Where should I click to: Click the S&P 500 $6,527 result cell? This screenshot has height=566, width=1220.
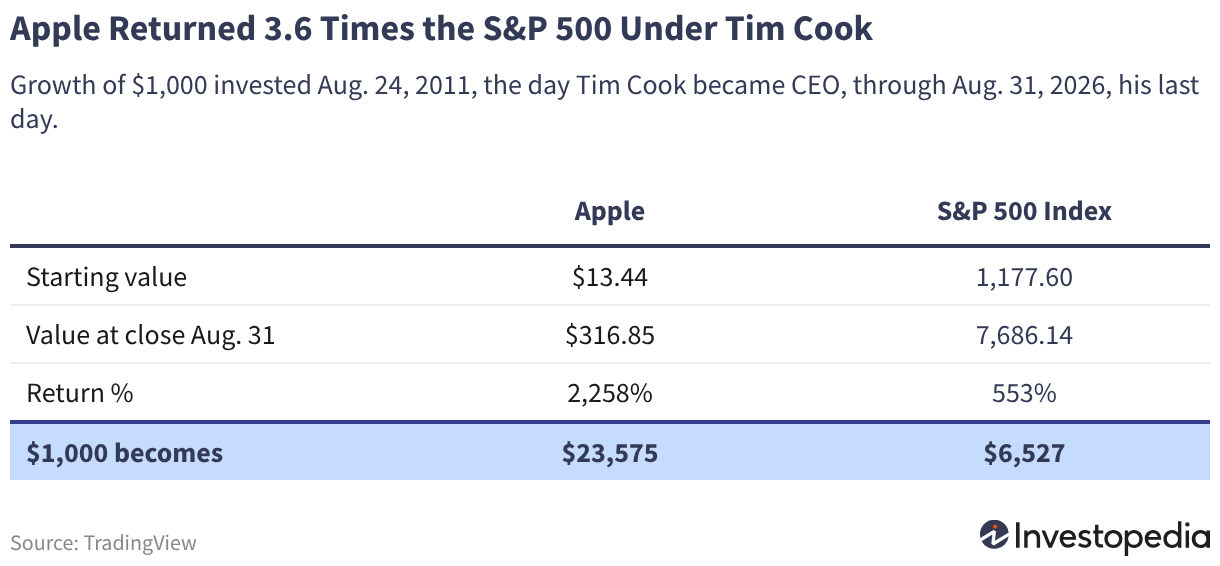[x=1024, y=453]
